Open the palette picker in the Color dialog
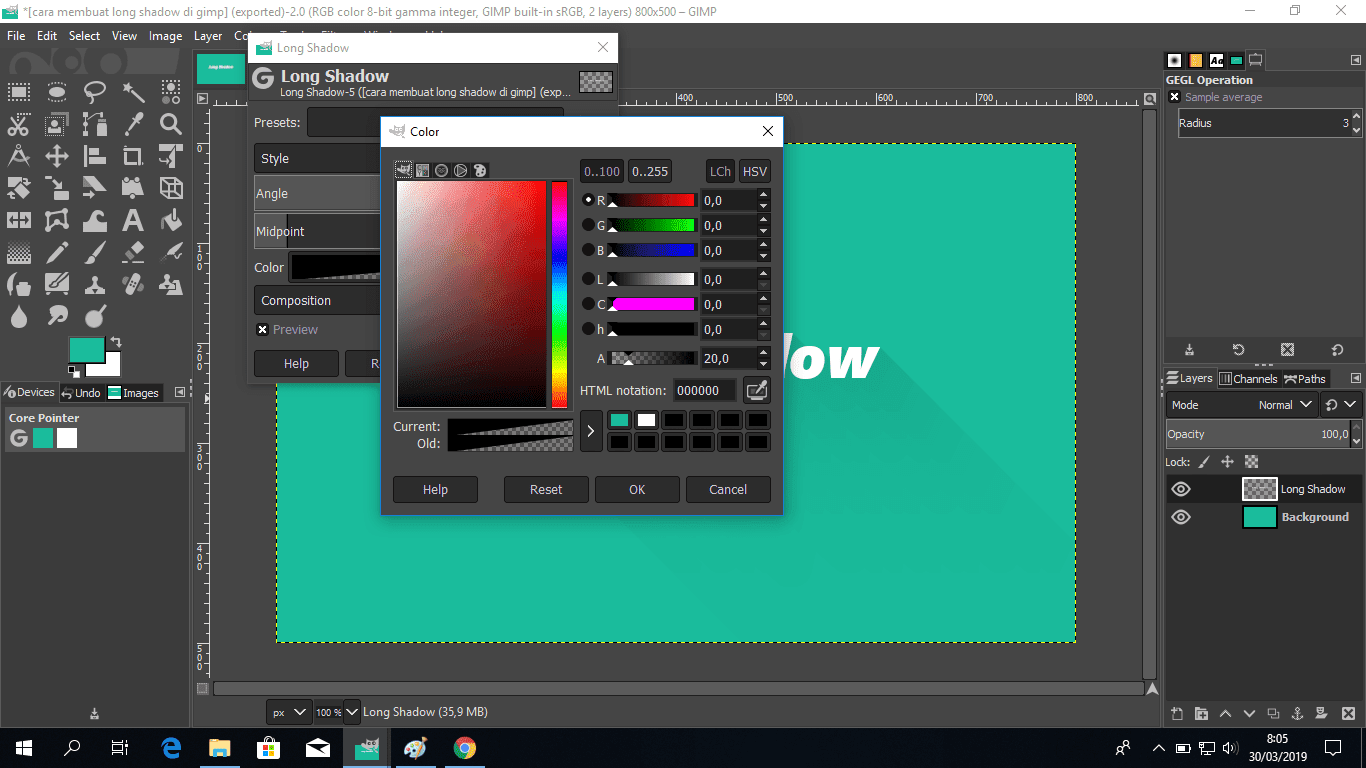Screen dimensions: 1366x768 click(480, 170)
